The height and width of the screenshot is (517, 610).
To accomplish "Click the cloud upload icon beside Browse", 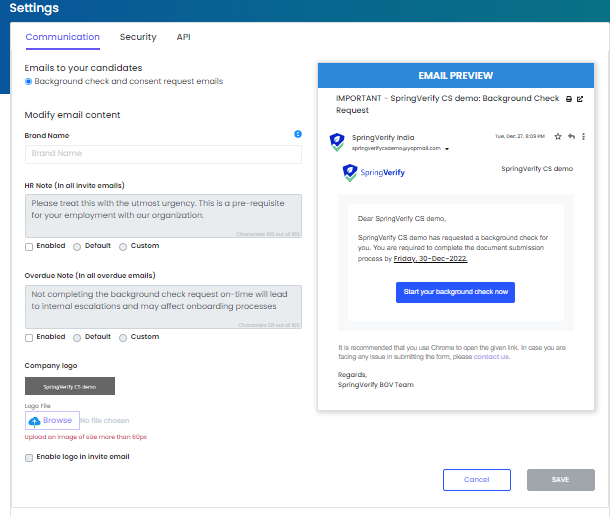I will click(x=34, y=421).
